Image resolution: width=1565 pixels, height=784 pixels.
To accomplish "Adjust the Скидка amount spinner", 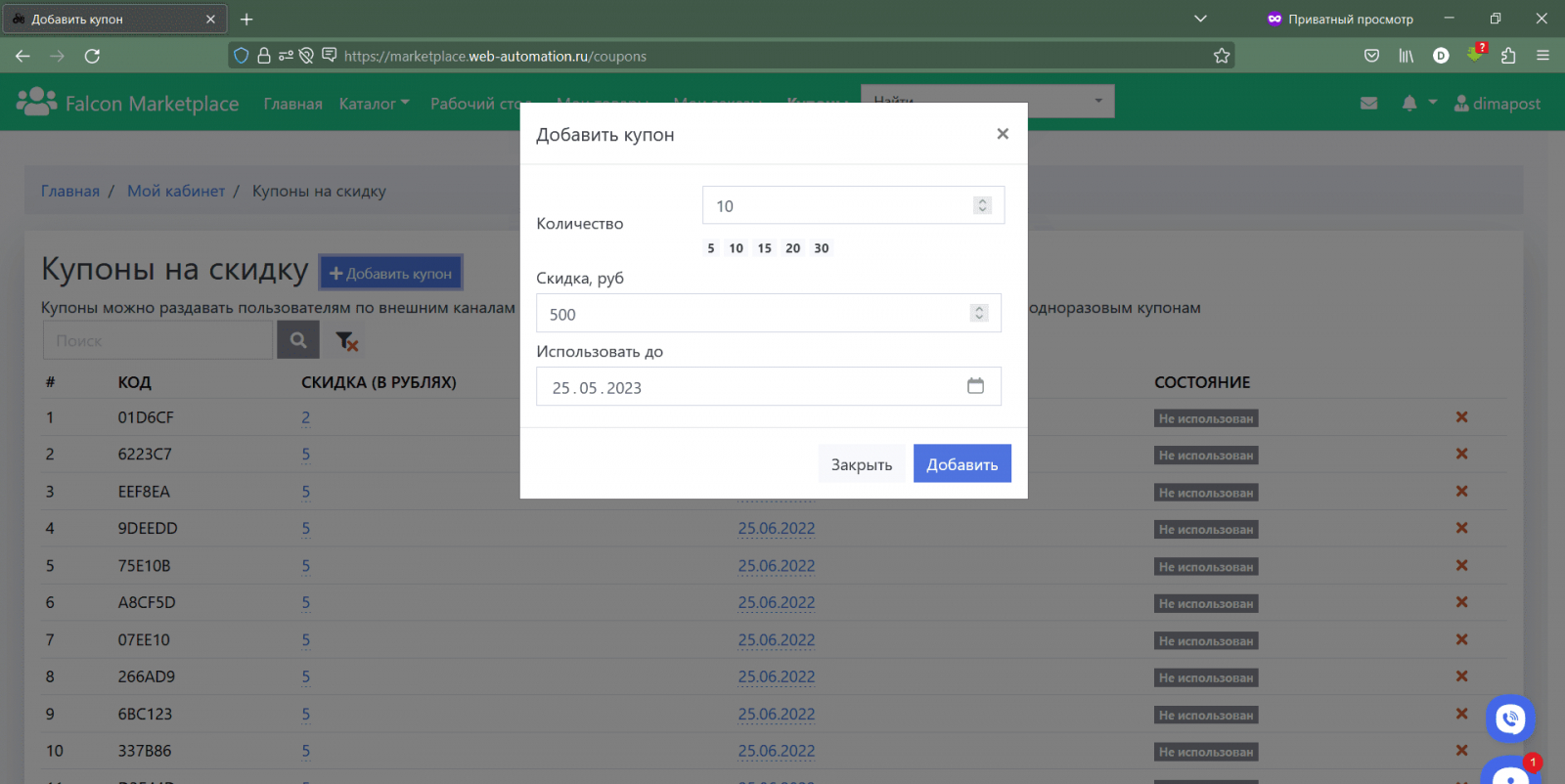I will point(978,313).
